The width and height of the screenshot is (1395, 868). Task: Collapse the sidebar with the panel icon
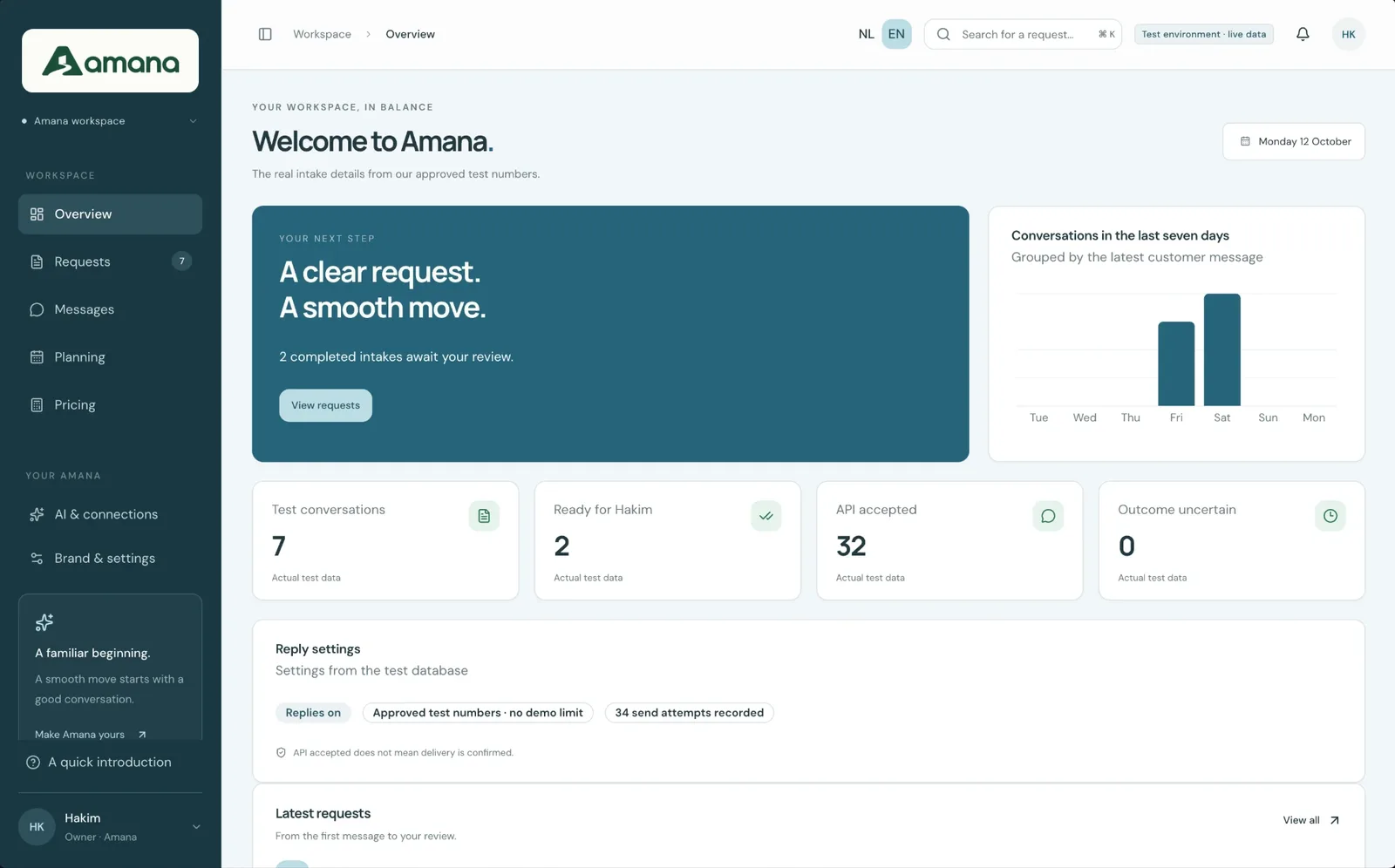tap(265, 34)
